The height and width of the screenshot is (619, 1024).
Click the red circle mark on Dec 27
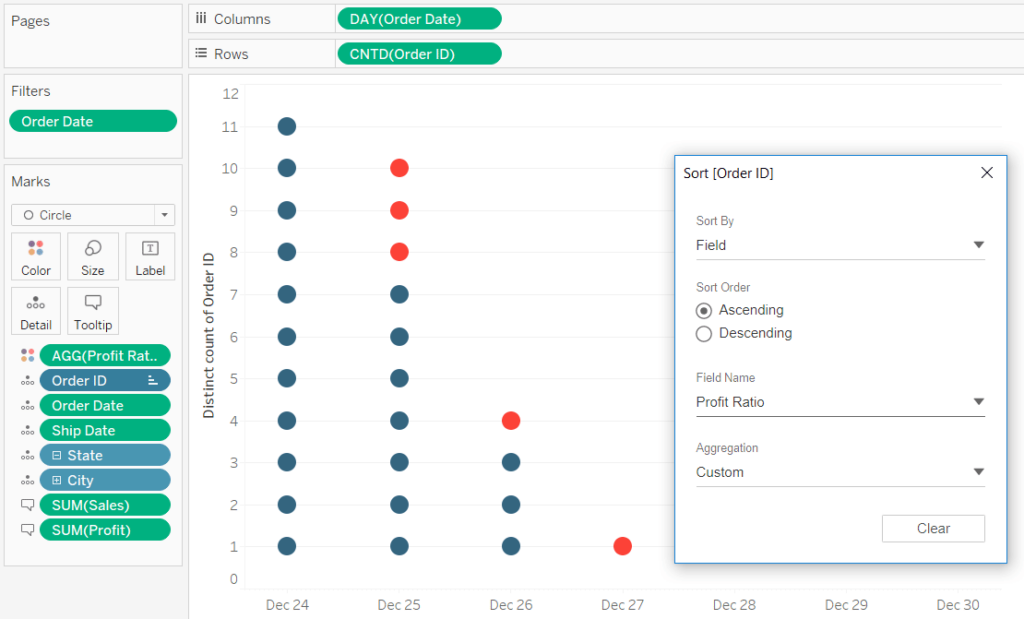(x=622, y=546)
